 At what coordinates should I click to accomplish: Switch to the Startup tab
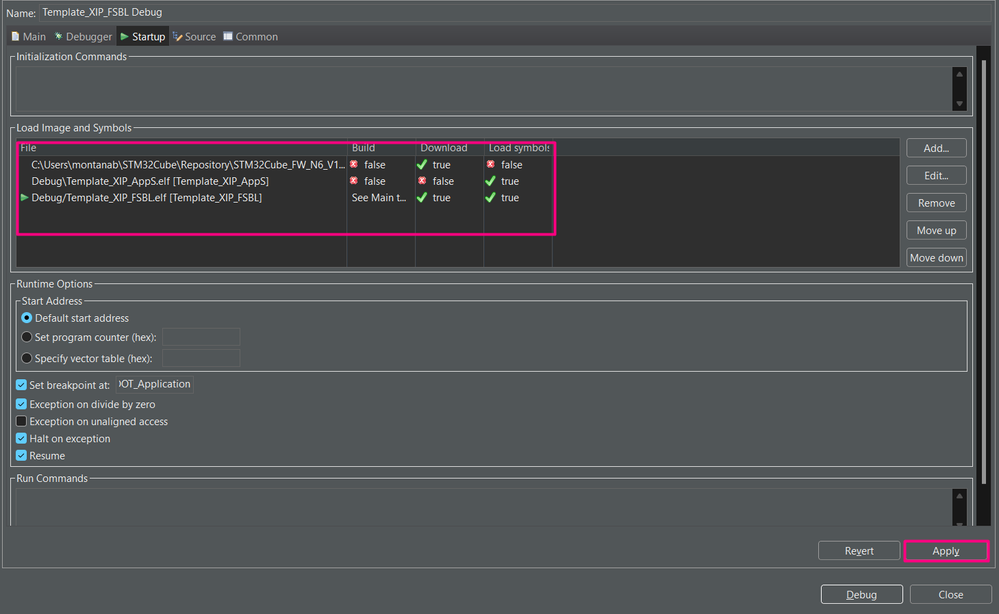143,36
